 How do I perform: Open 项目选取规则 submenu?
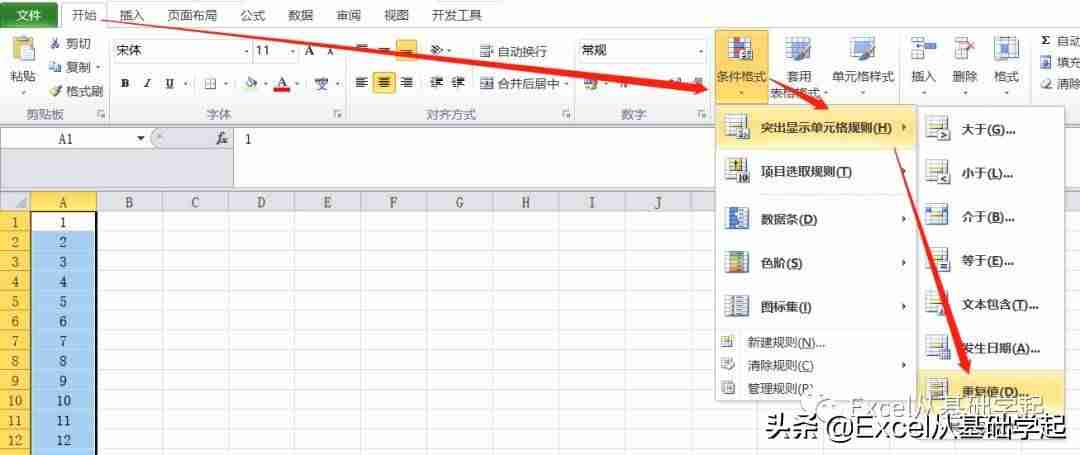(816, 171)
